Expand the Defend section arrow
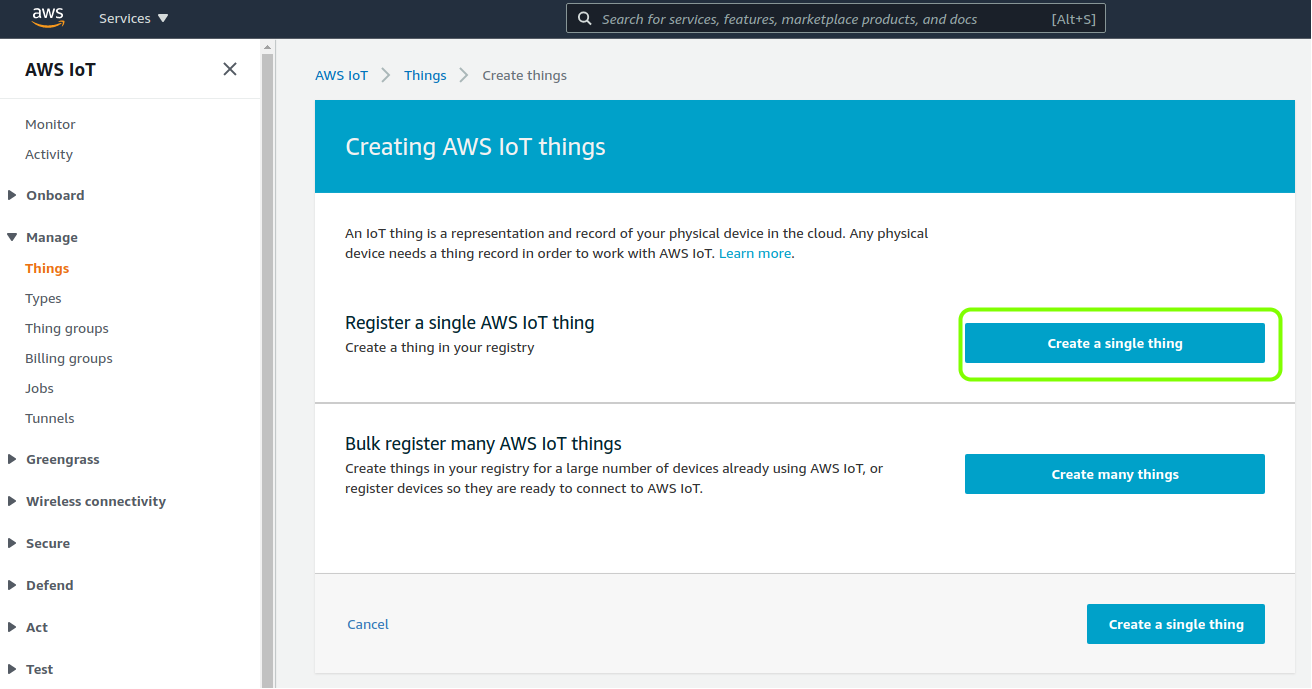The width and height of the screenshot is (1312, 689). click(12, 585)
